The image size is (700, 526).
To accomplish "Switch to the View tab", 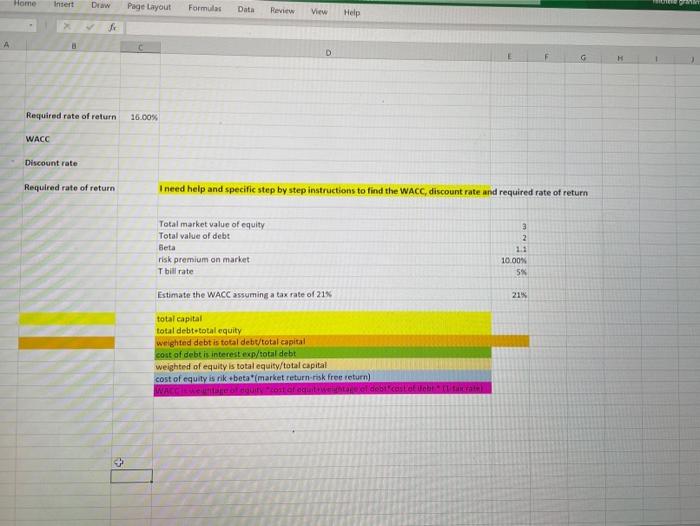I will [x=319, y=12].
